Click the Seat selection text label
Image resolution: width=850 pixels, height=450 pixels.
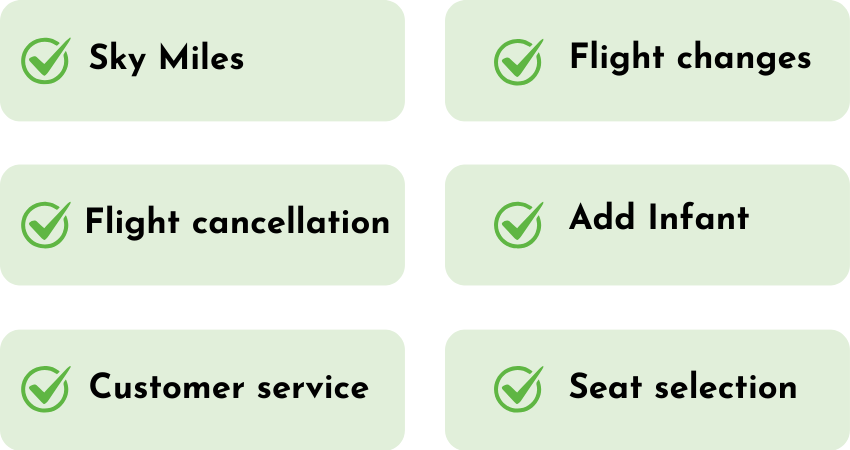tap(683, 386)
